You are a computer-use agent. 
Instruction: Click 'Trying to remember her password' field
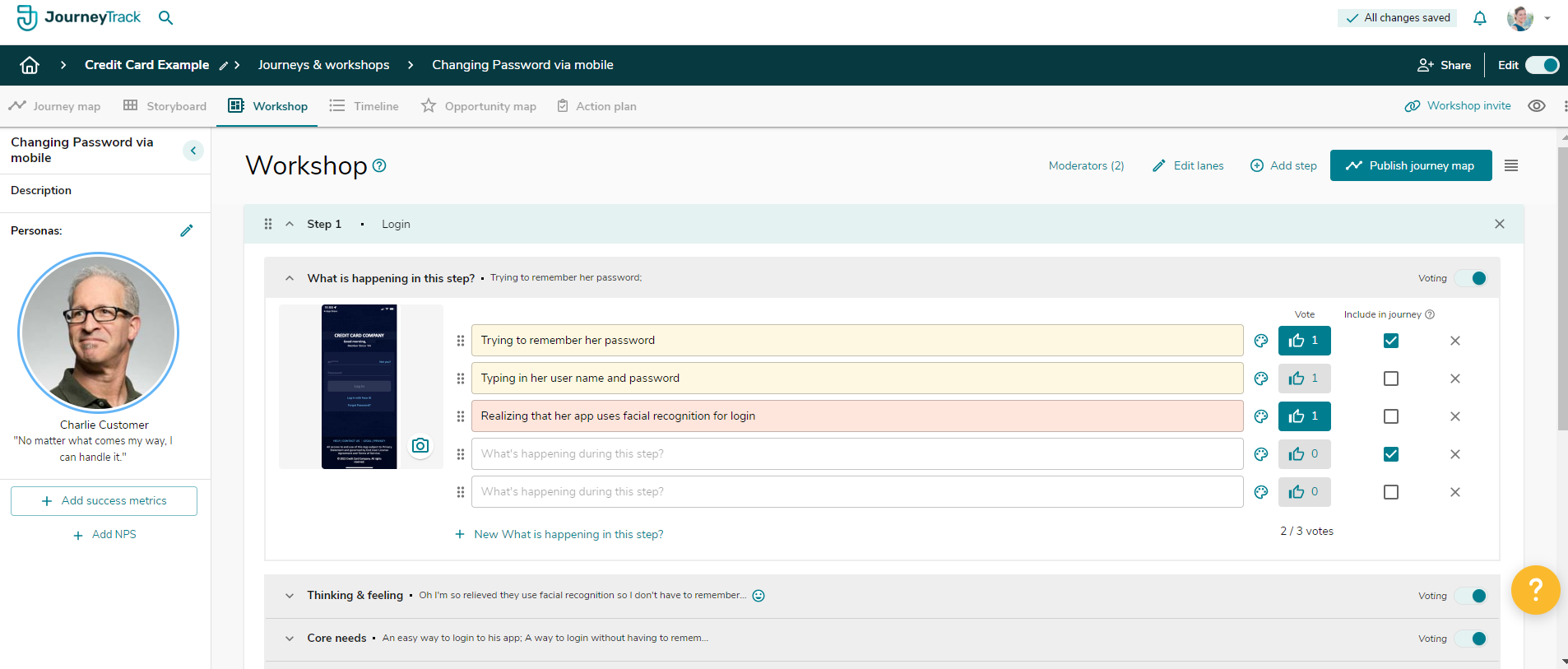(x=857, y=341)
